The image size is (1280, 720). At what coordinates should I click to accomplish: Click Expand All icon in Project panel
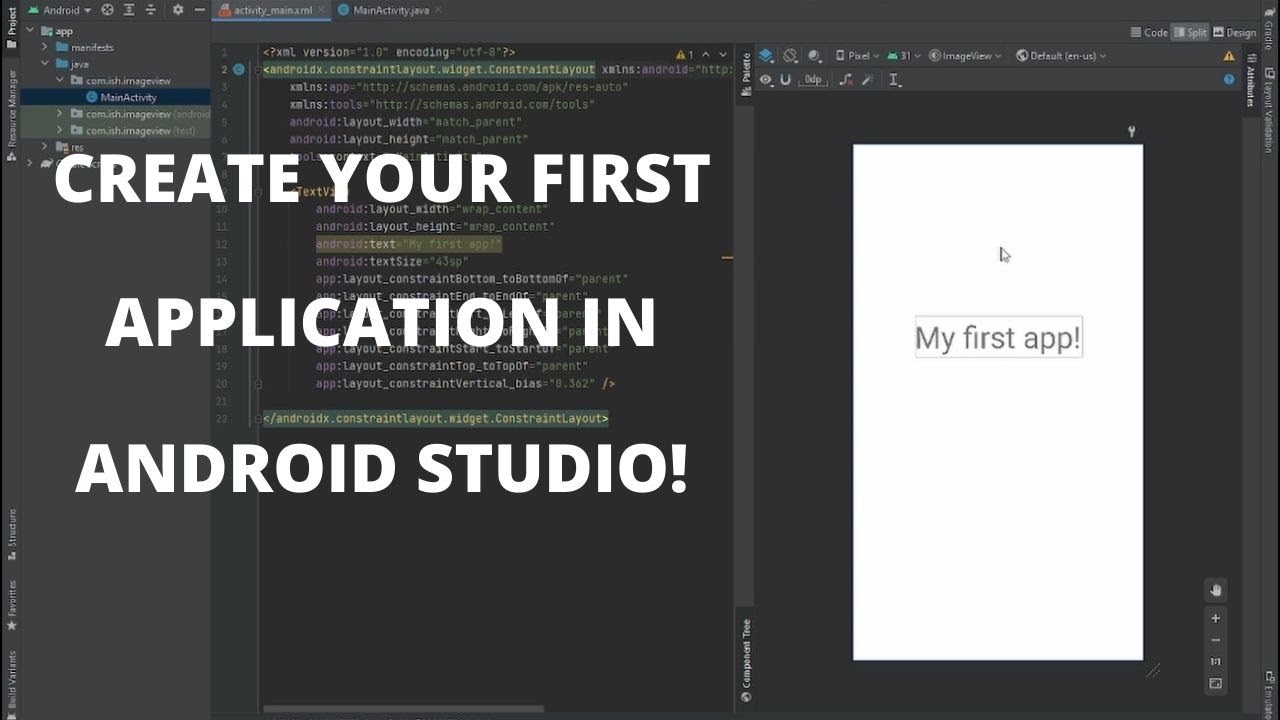tap(129, 10)
